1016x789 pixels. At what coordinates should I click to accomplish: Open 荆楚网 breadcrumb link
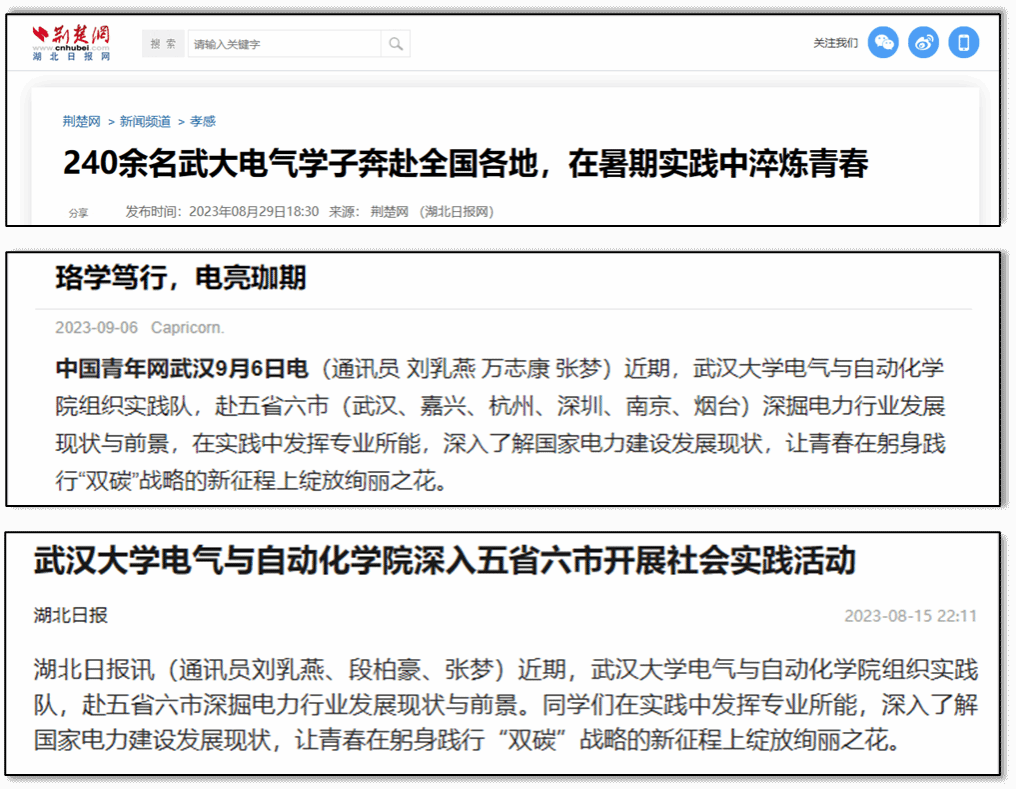(81, 121)
